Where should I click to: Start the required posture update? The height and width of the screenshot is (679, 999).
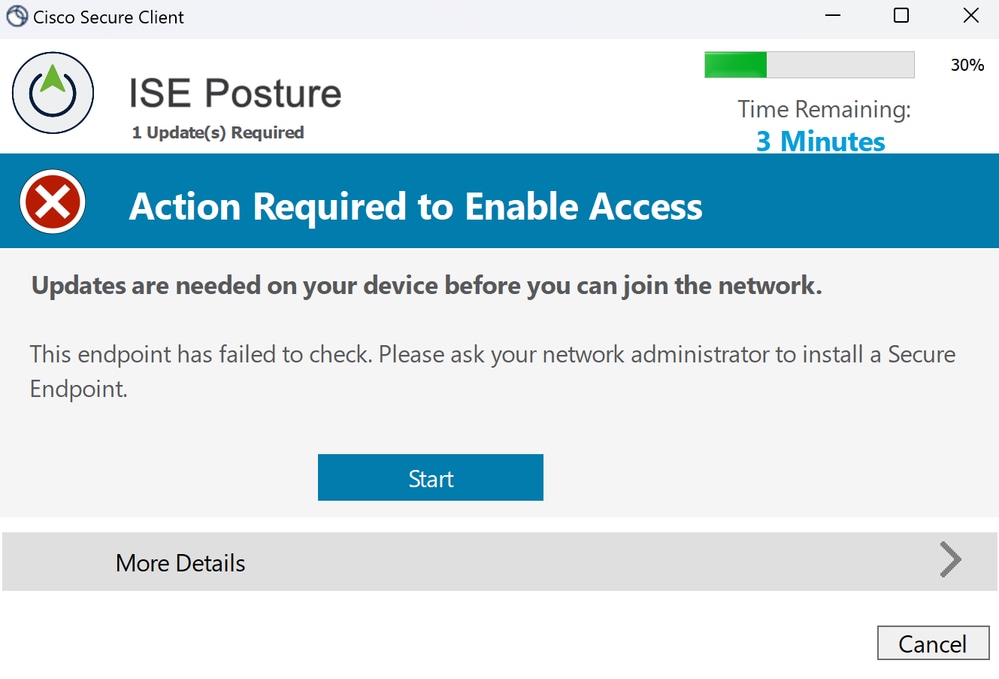pos(431,478)
